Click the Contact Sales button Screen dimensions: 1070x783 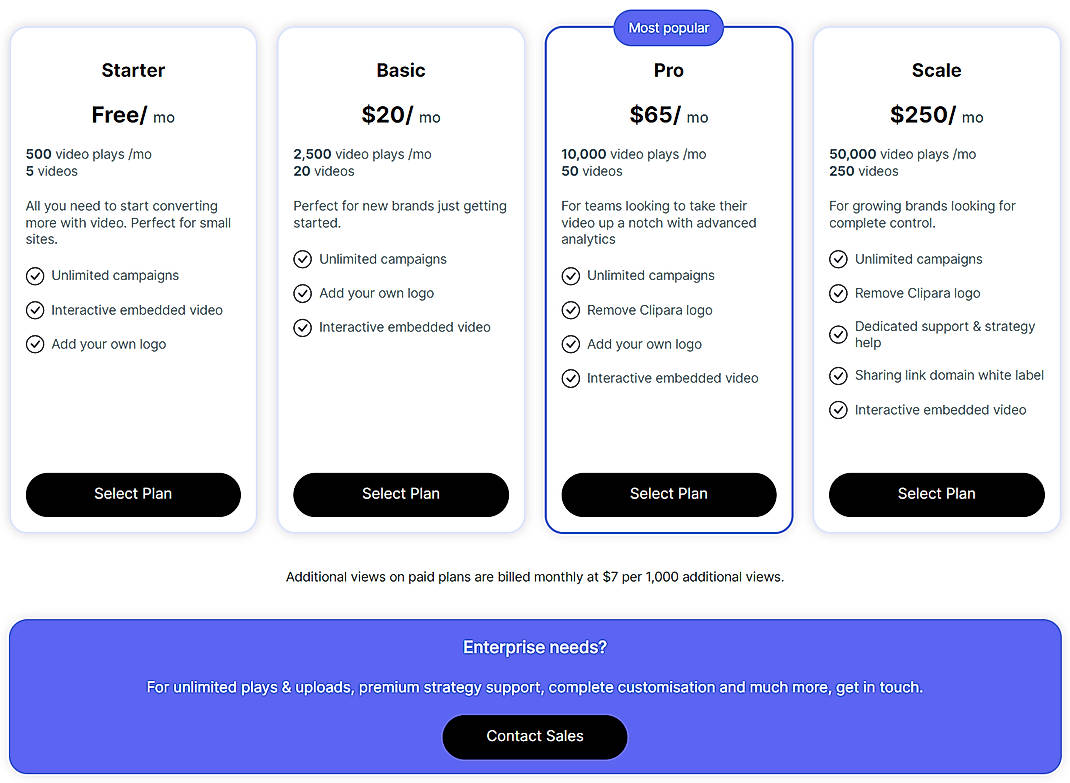[x=534, y=736]
